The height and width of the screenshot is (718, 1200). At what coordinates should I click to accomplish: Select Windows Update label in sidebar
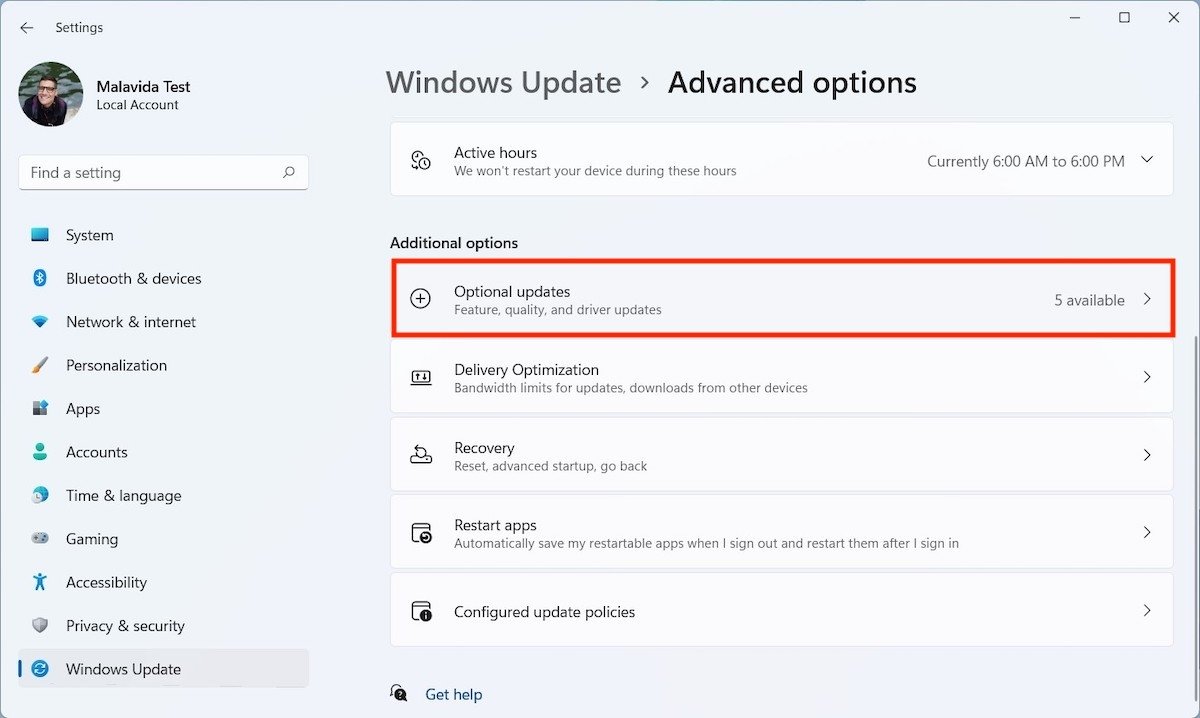[123, 669]
